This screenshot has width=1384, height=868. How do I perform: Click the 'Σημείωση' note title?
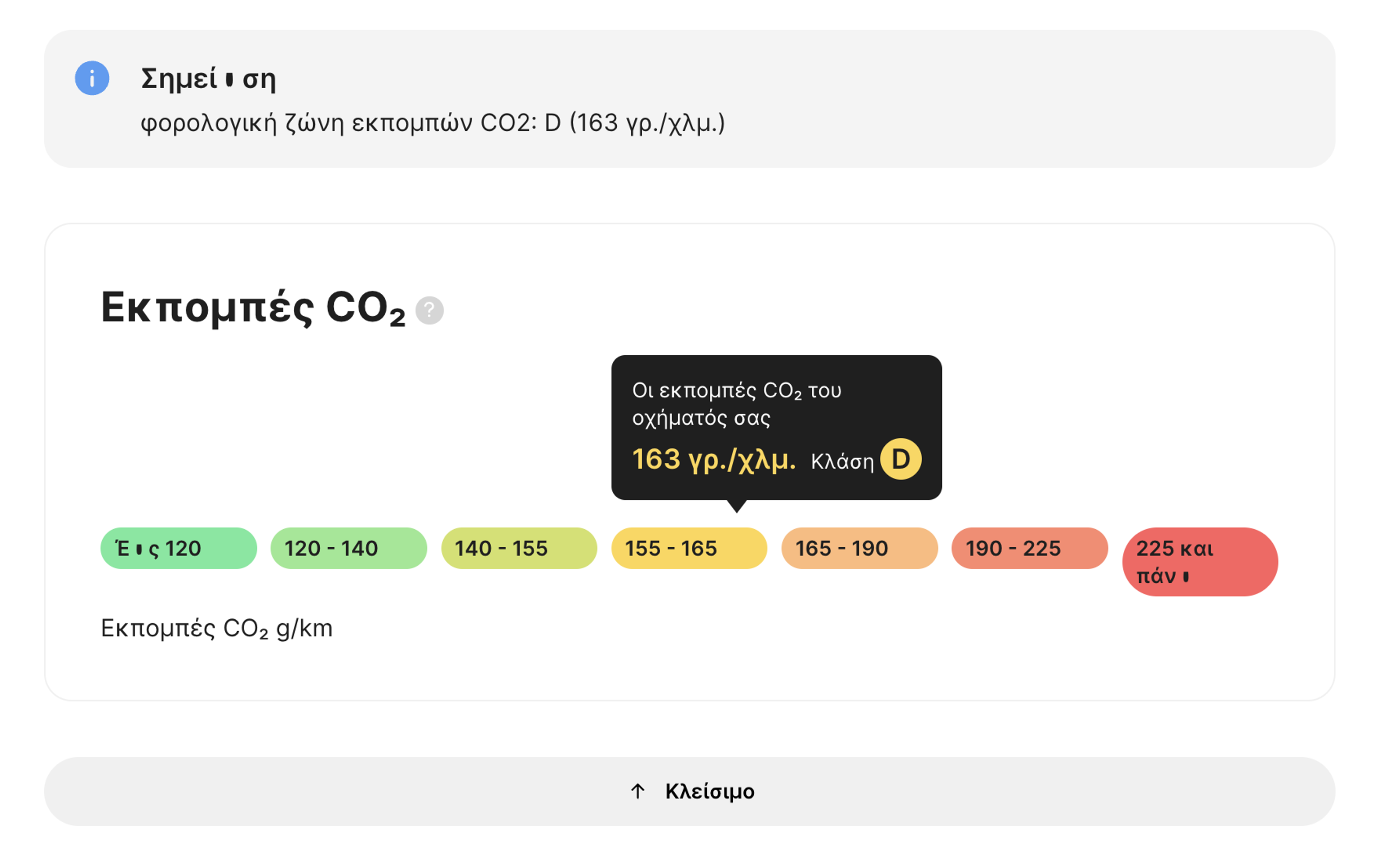[x=208, y=79]
